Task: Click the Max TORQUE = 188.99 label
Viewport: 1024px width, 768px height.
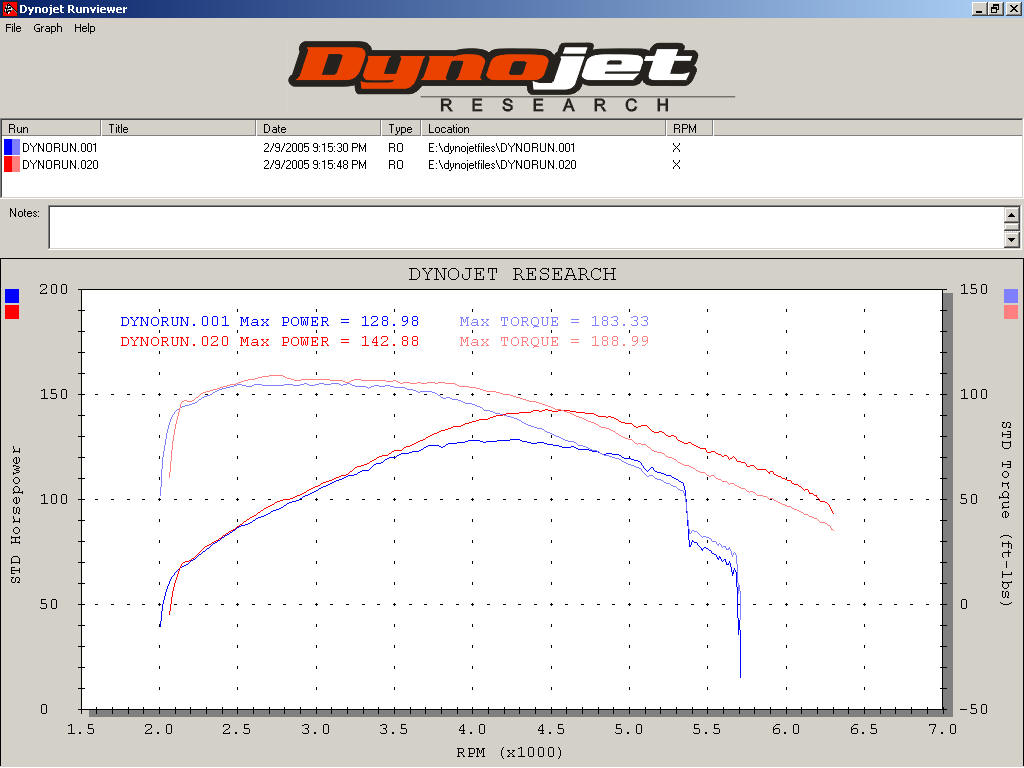Action: tap(554, 342)
